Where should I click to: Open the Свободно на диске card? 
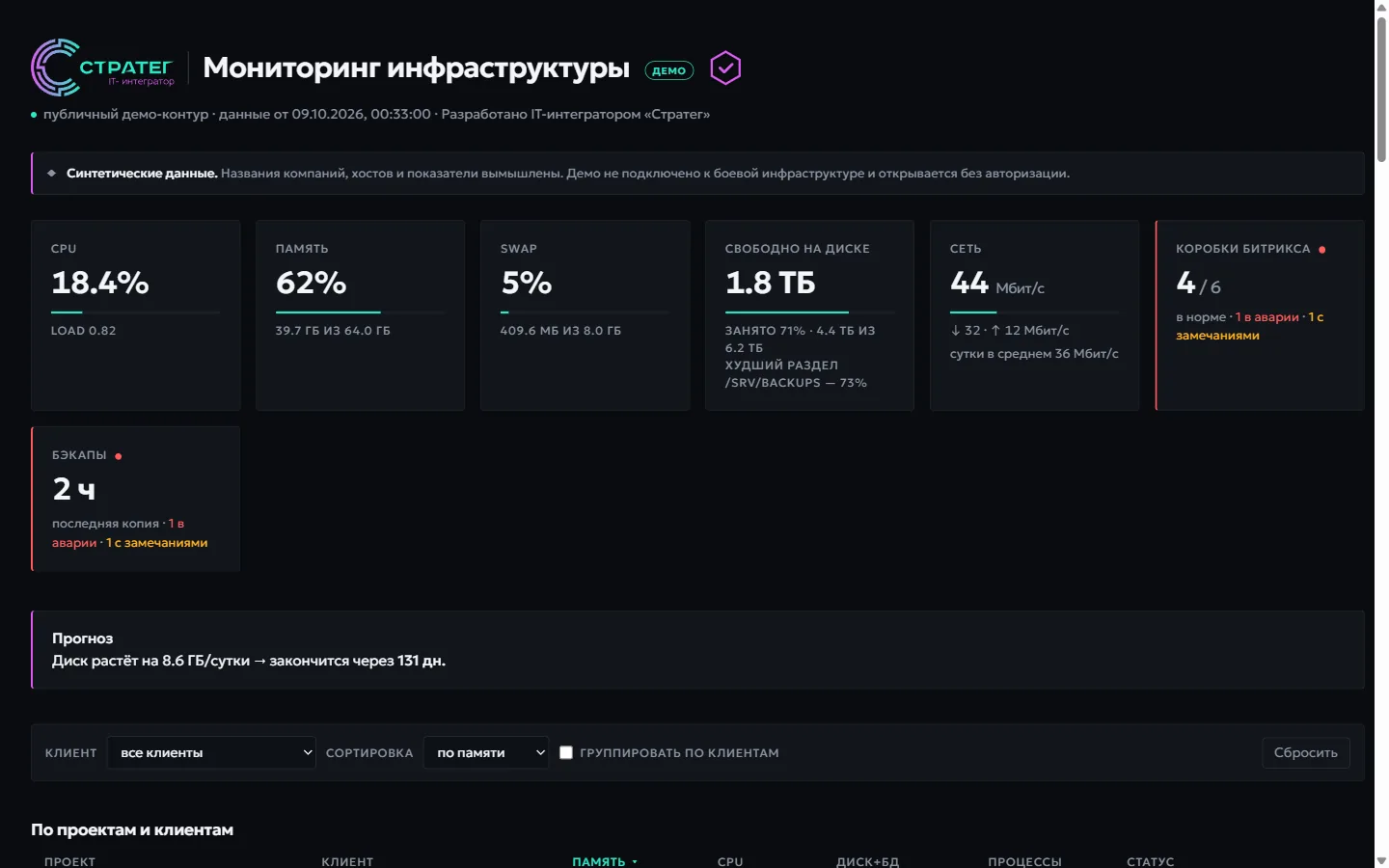809,315
